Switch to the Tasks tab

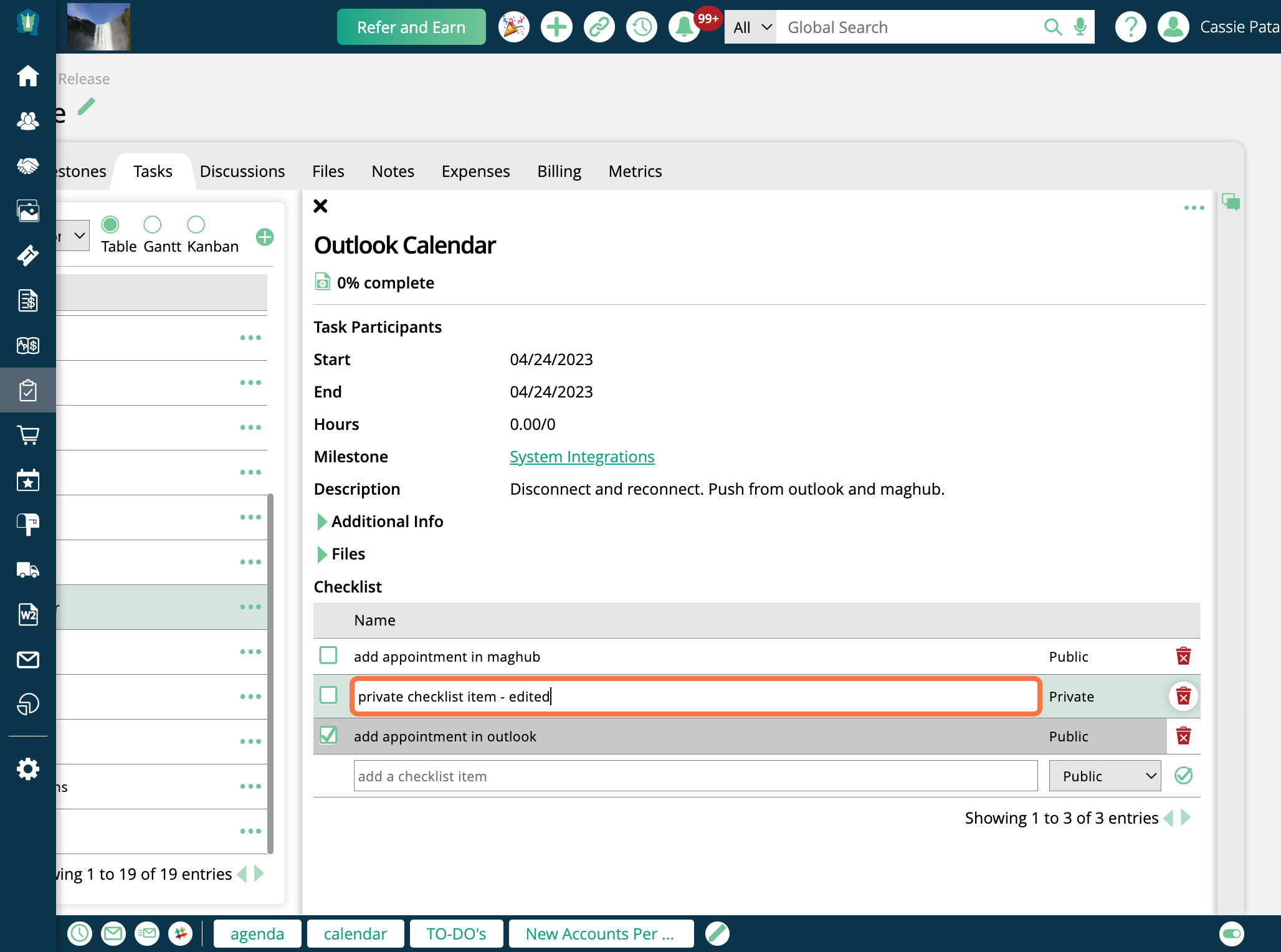pyautogui.click(x=153, y=171)
